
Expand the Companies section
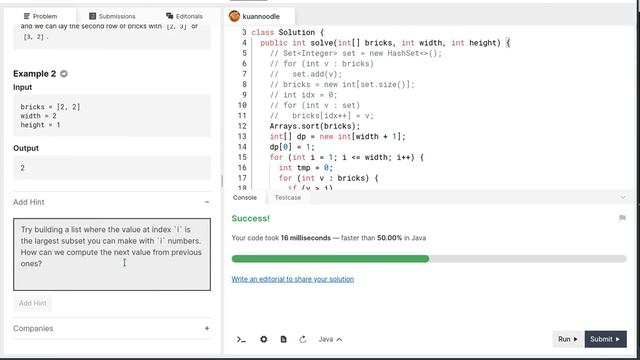(207, 329)
